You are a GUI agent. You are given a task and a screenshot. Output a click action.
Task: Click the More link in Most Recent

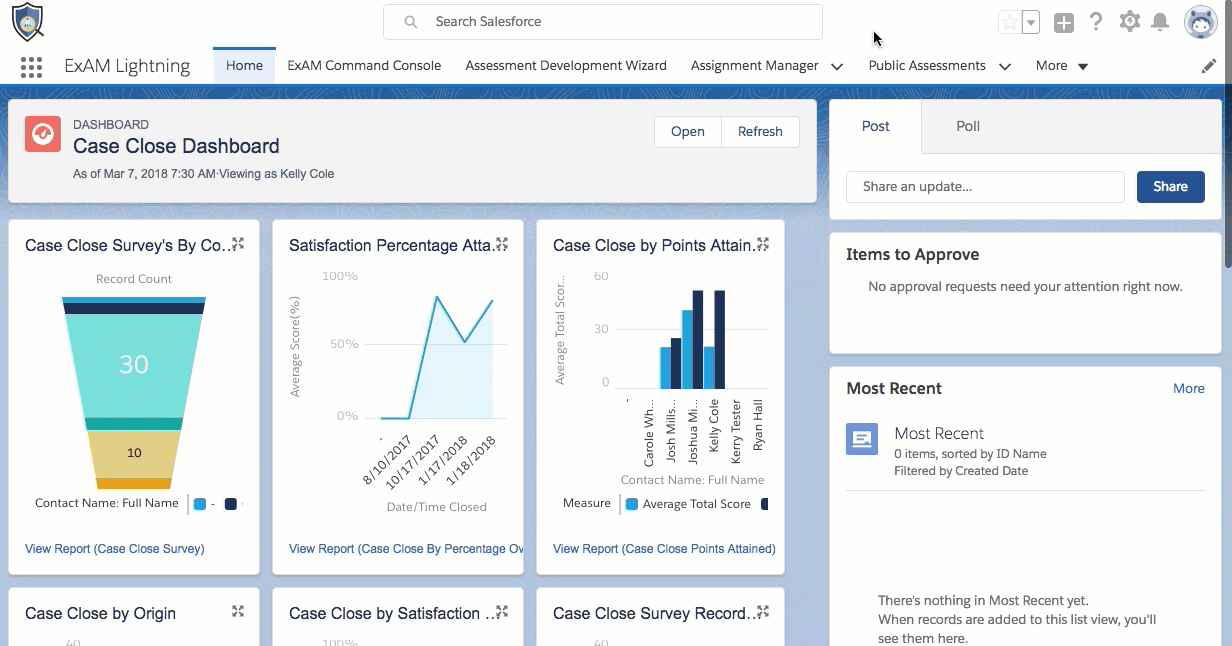coord(1189,388)
